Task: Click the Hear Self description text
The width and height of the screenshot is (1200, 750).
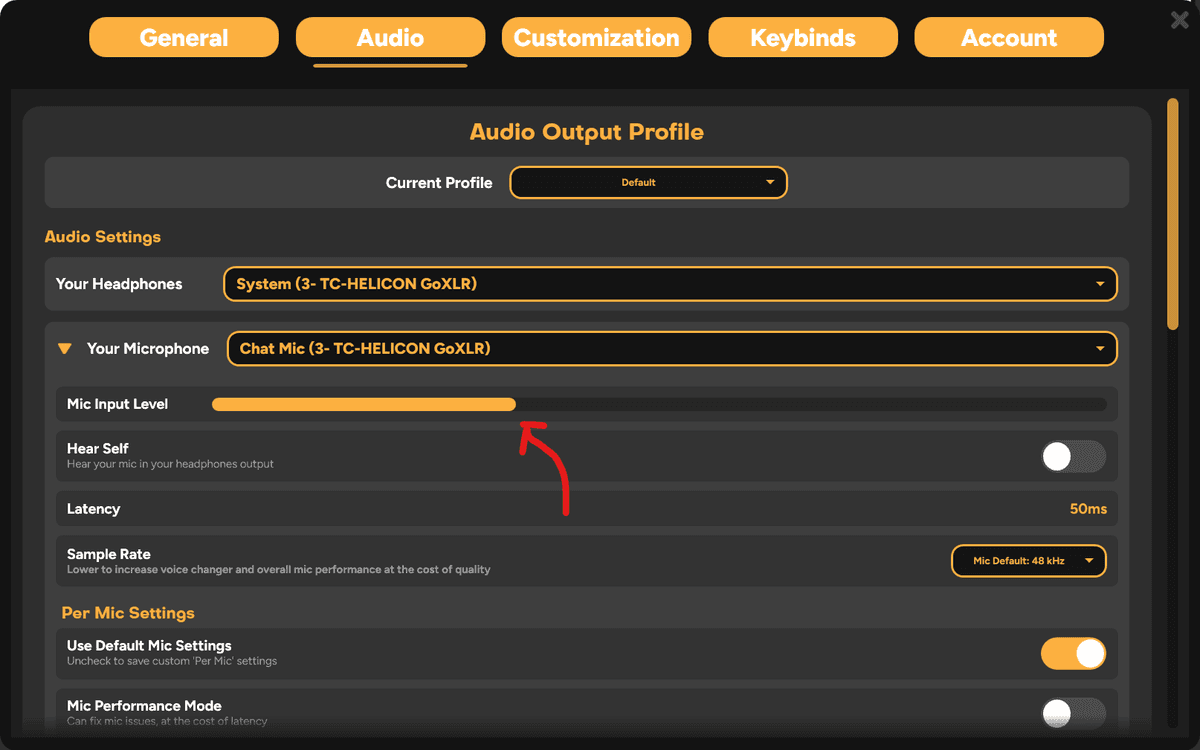Action: pos(170,464)
